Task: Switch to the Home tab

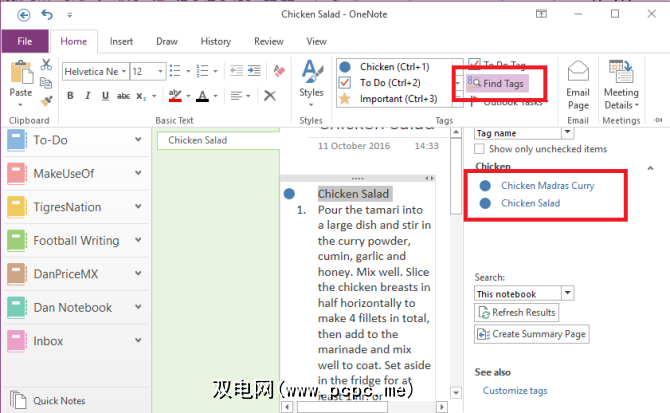Action: (73, 41)
